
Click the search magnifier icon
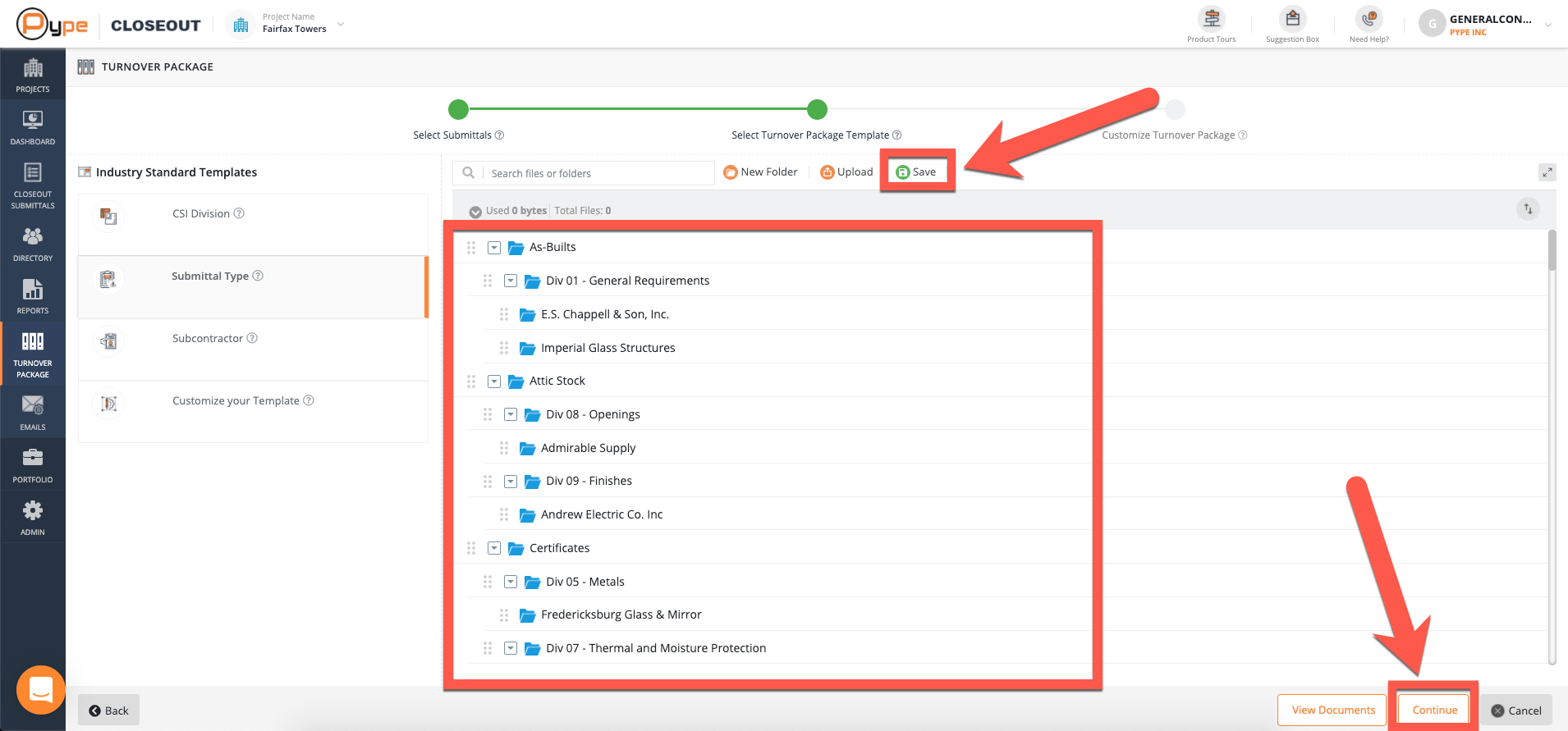pos(469,173)
